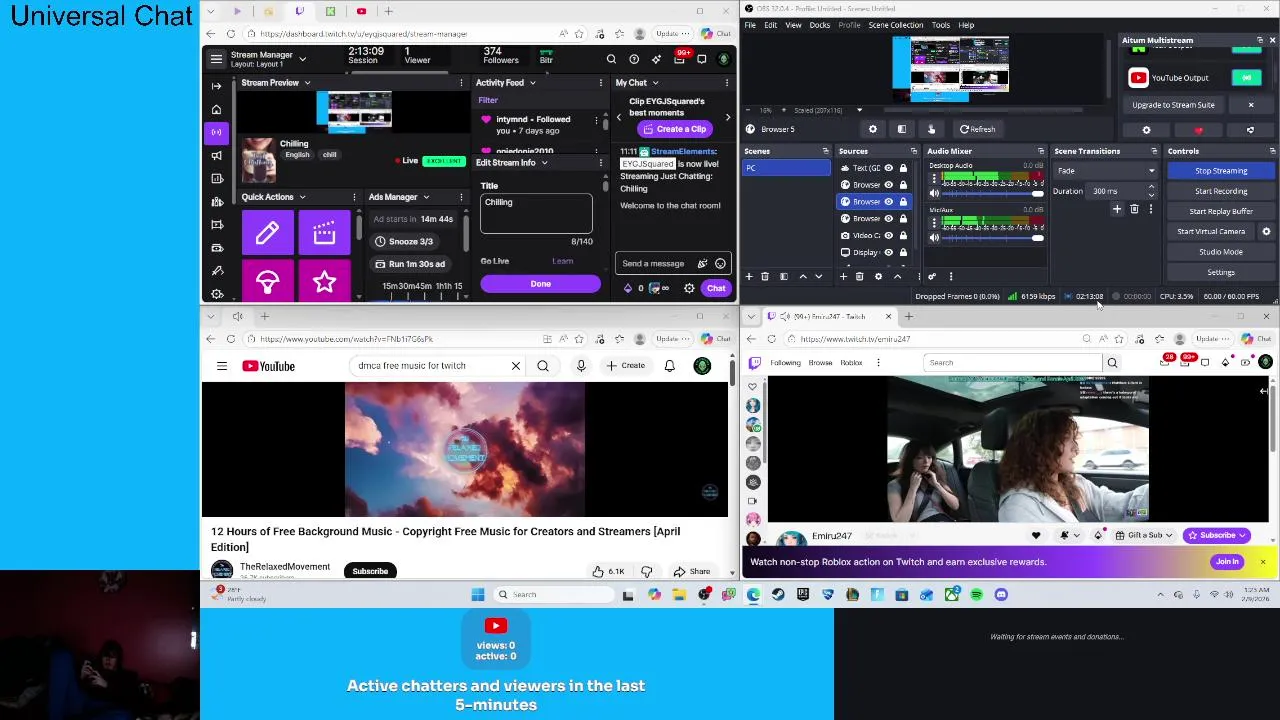Open YouTube hamburger guide menu
The height and width of the screenshot is (720, 1280).
222,366
